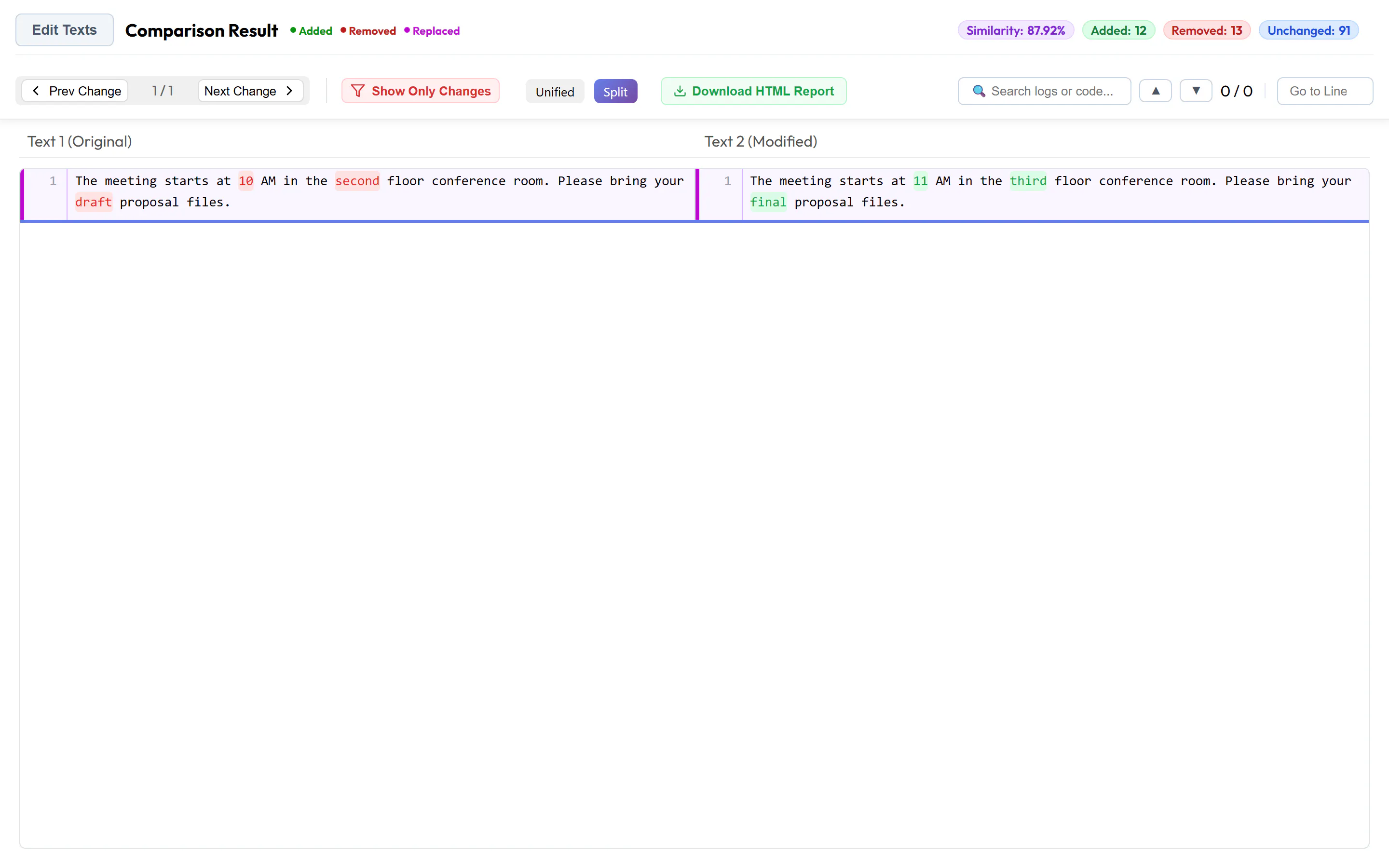Screen dimensions: 1389x868
Task: Click the Text 1 (Original) heading
Action: coord(80,141)
